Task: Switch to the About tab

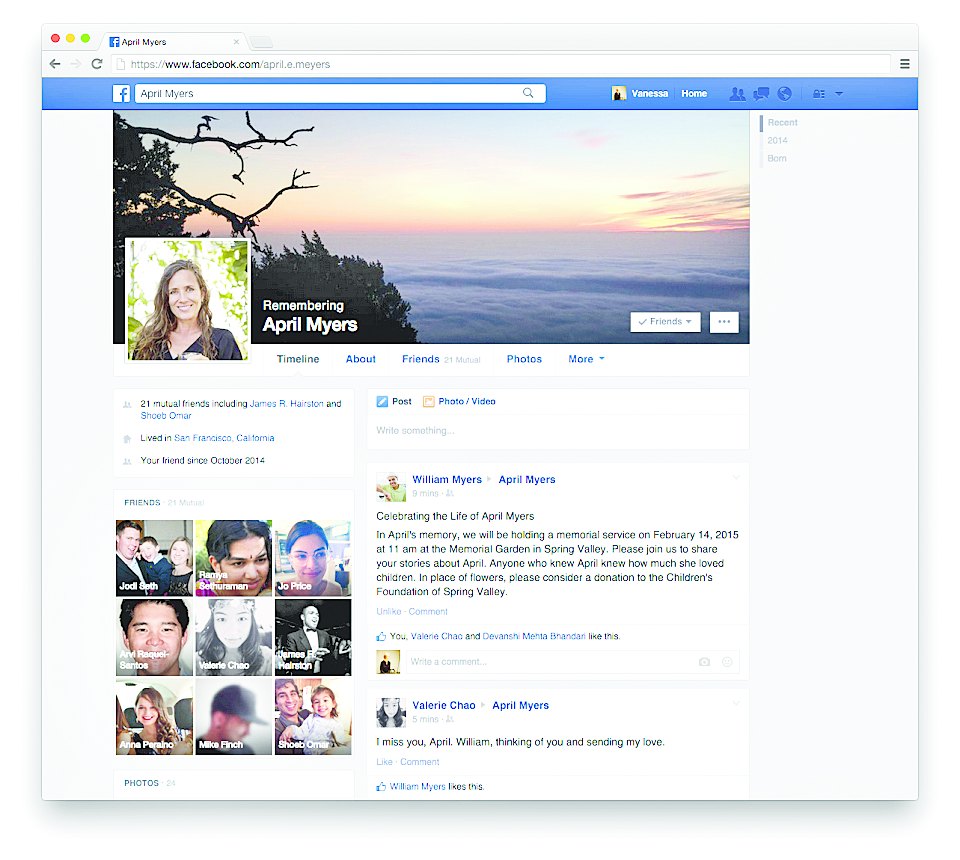Action: (361, 359)
